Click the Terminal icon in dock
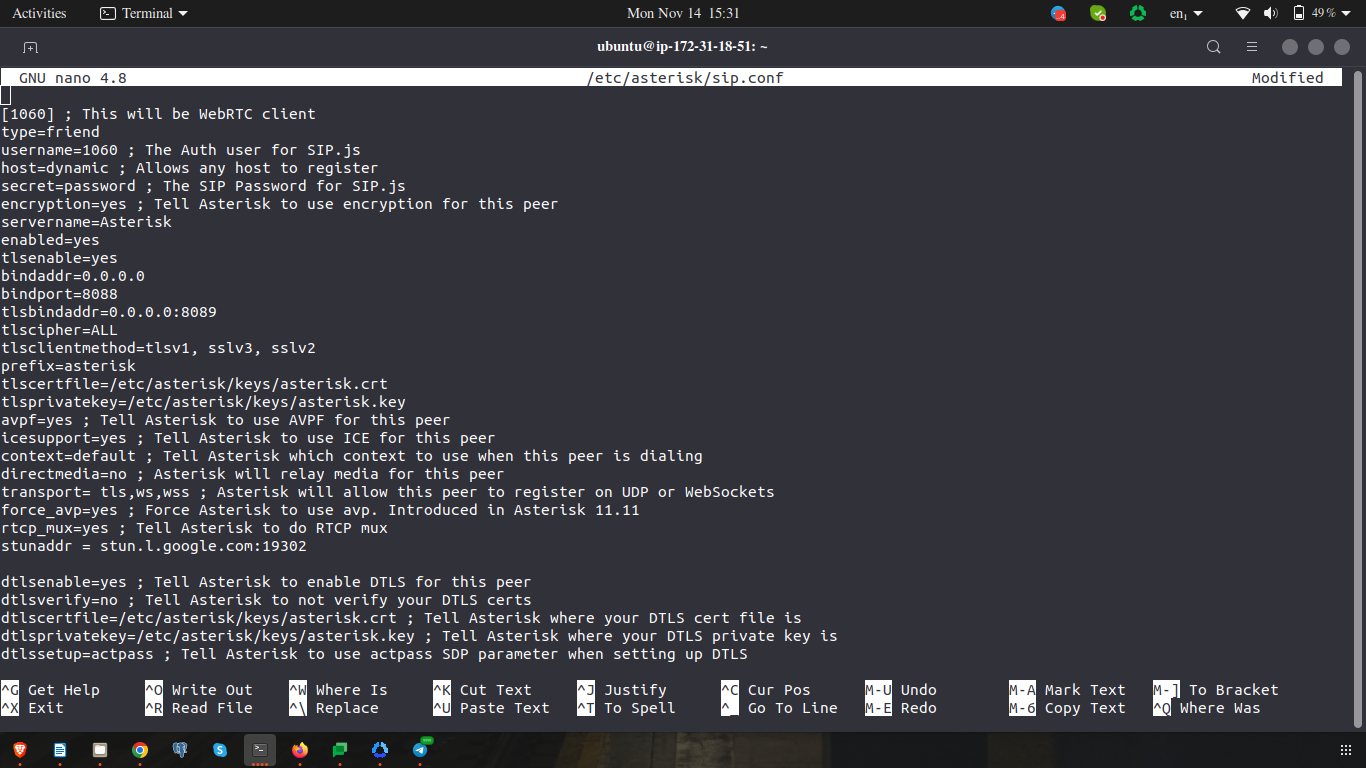The image size is (1366, 768). click(260, 749)
